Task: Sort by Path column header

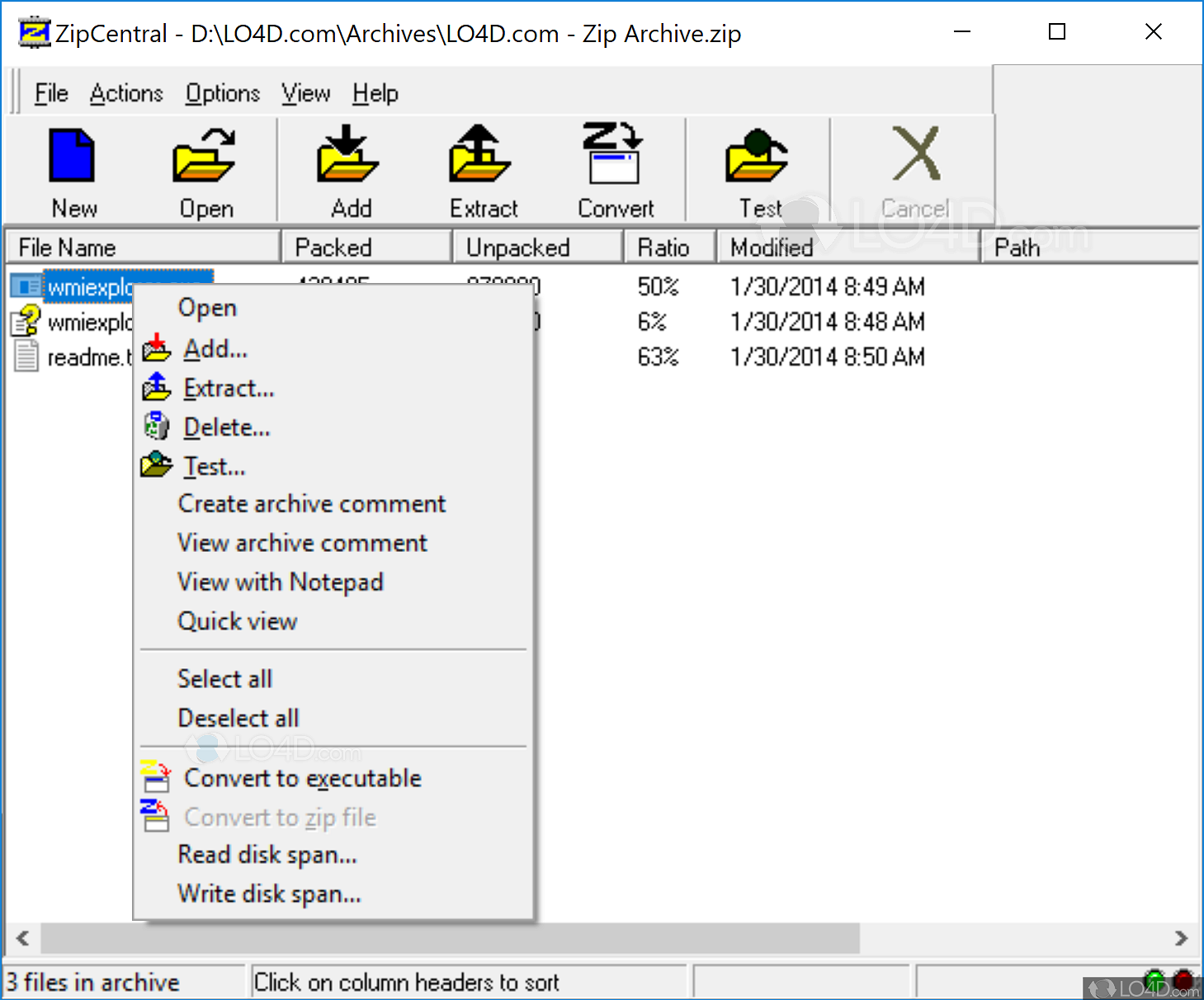Action: 1090,248
